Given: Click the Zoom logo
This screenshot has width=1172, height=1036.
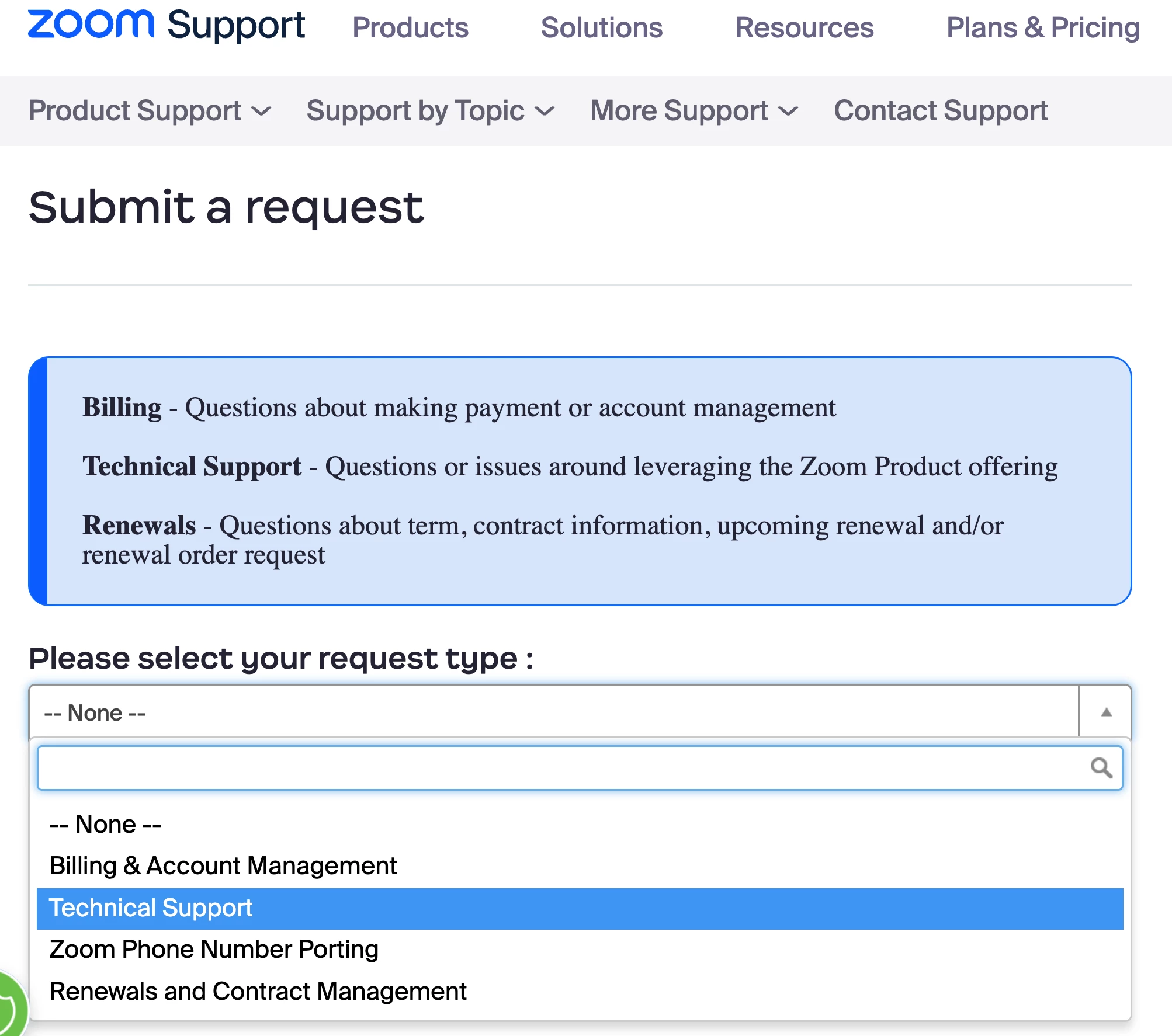Looking at the screenshot, I should point(91,25).
